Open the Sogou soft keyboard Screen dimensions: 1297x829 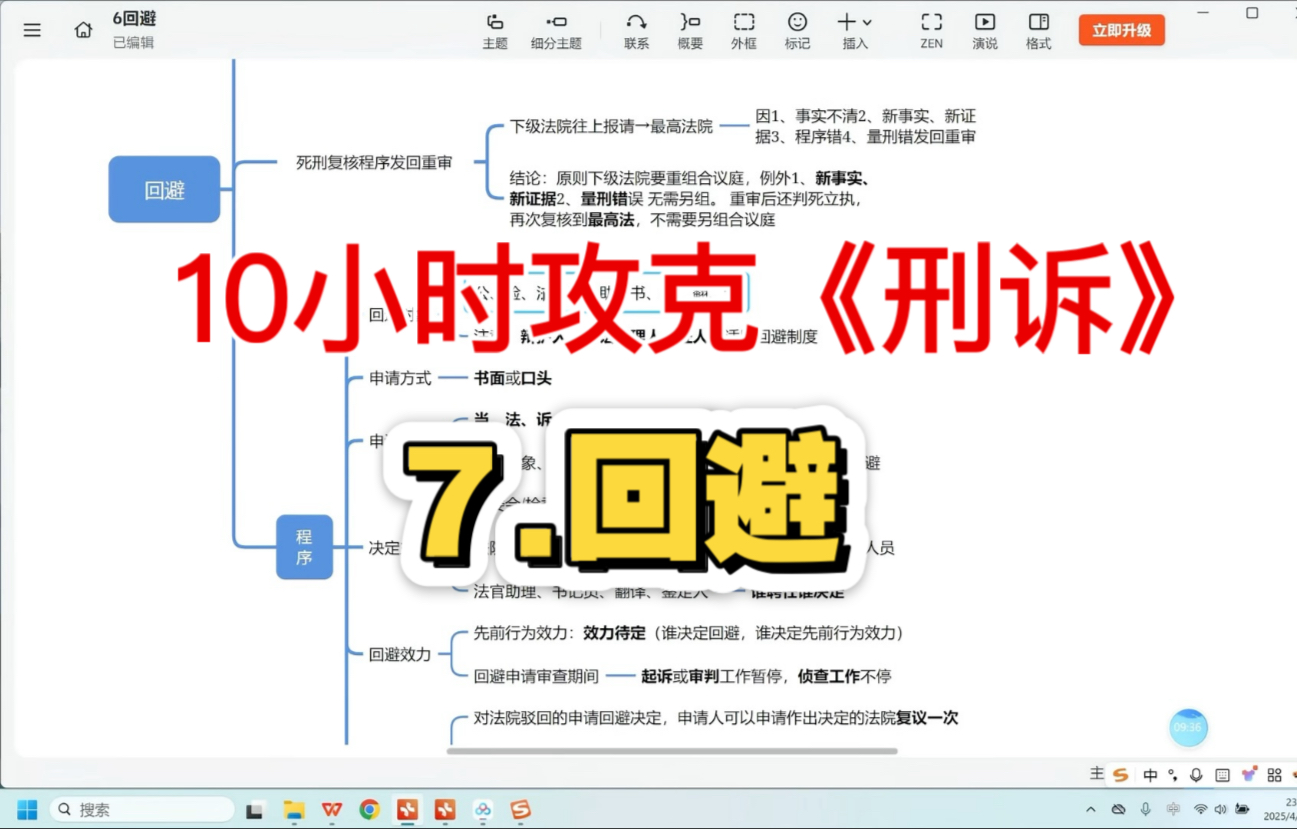(x=1222, y=775)
